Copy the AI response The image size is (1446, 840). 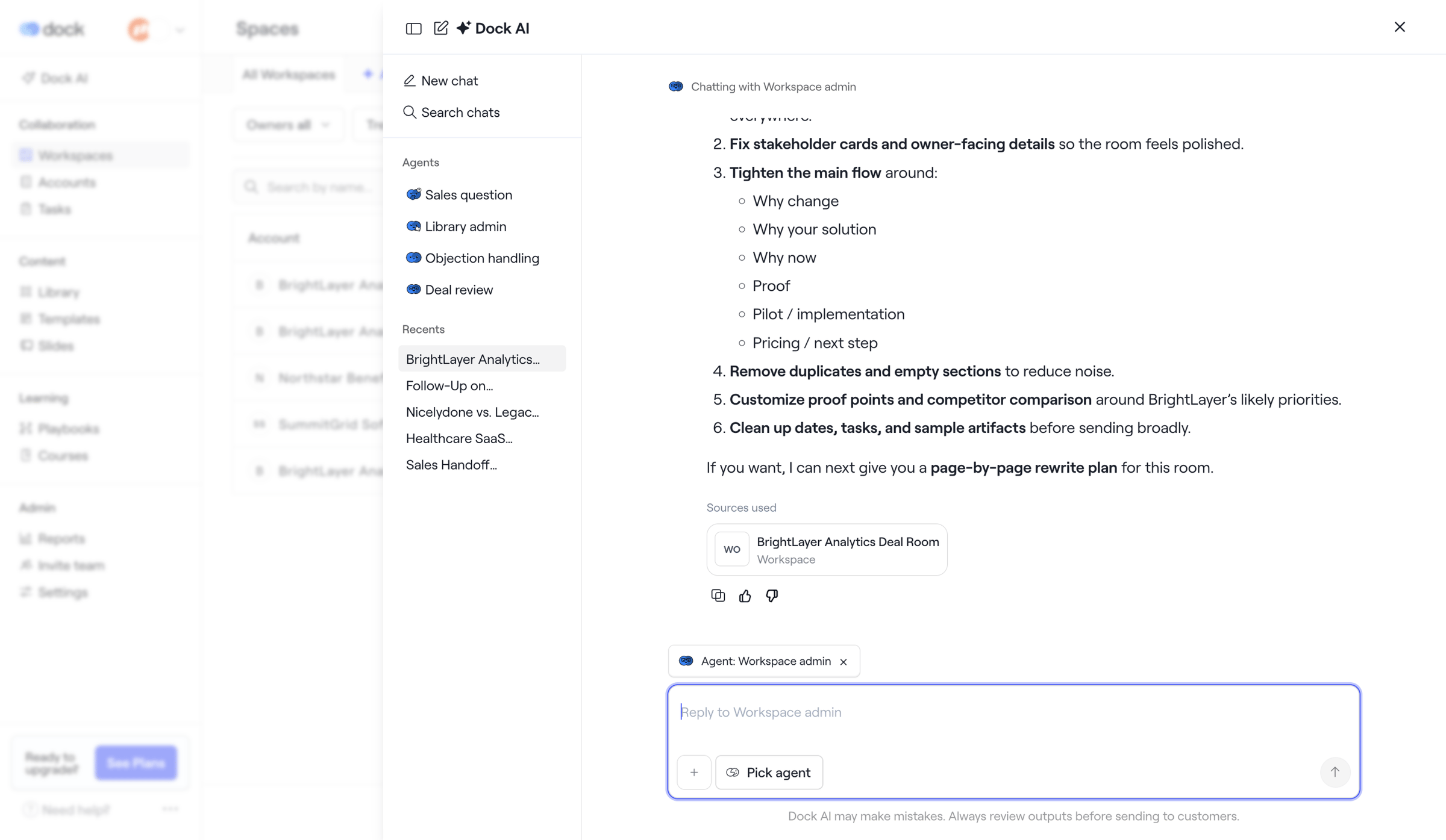click(718, 596)
